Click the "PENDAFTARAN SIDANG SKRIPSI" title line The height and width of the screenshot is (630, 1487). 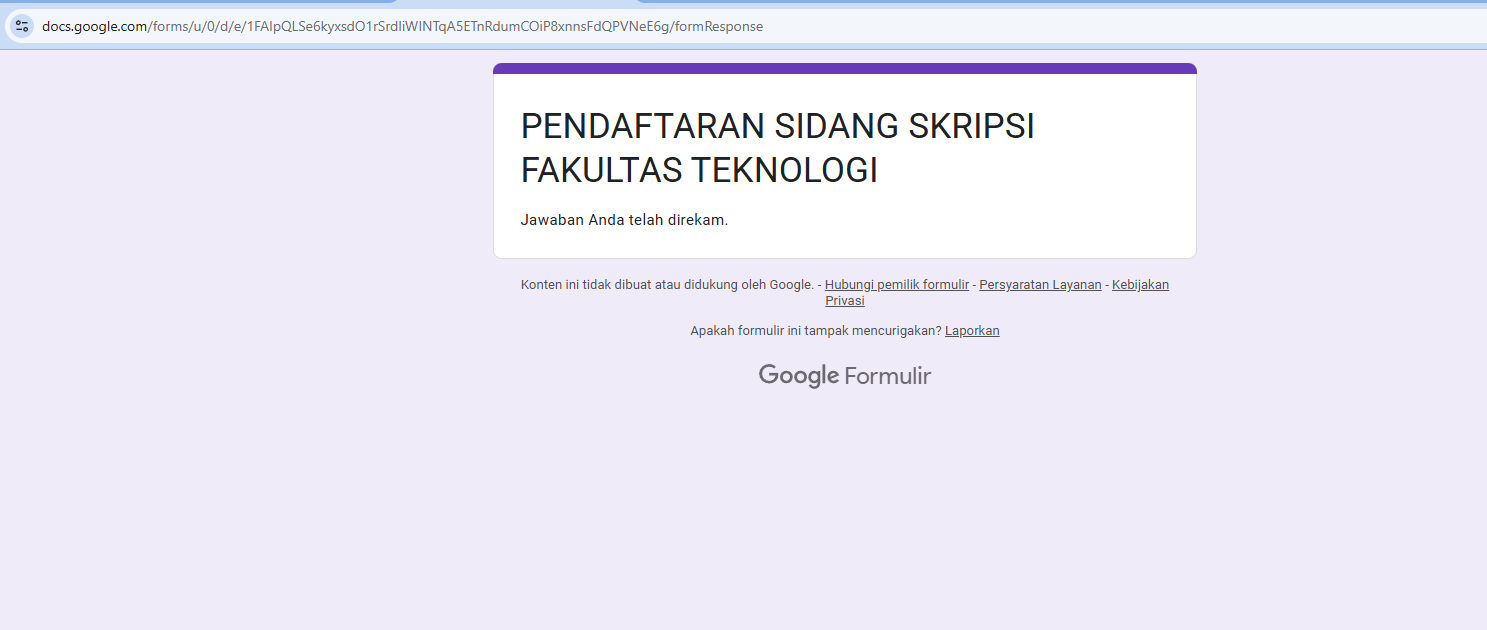(777, 127)
